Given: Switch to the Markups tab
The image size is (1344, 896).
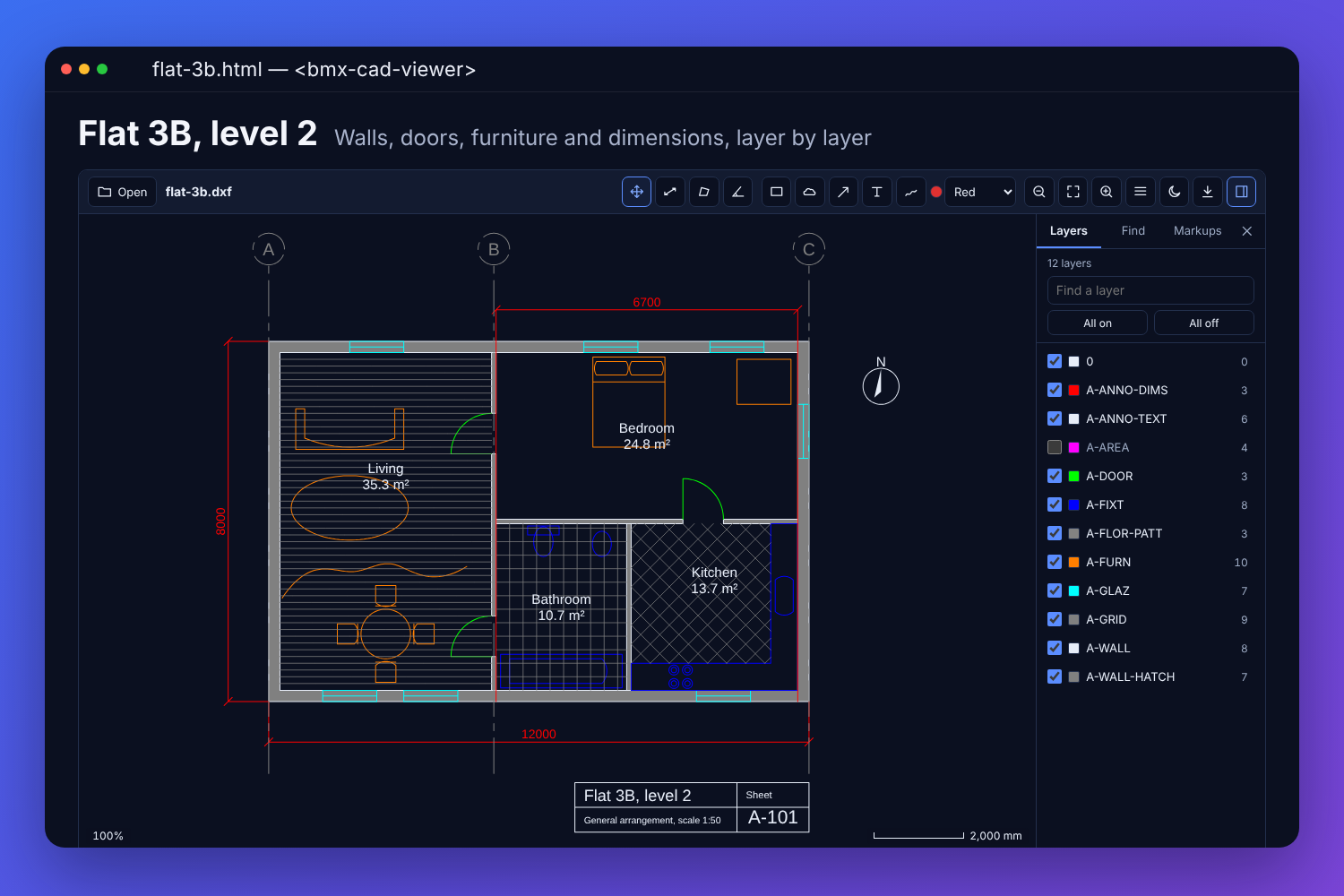Looking at the screenshot, I should (1197, 231).
